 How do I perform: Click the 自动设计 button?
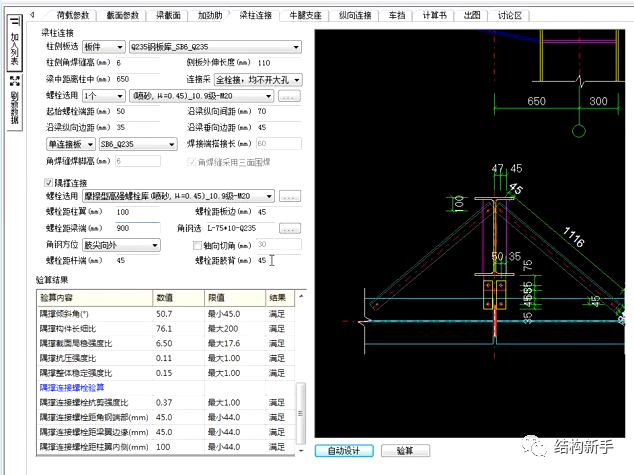point(344,451)
